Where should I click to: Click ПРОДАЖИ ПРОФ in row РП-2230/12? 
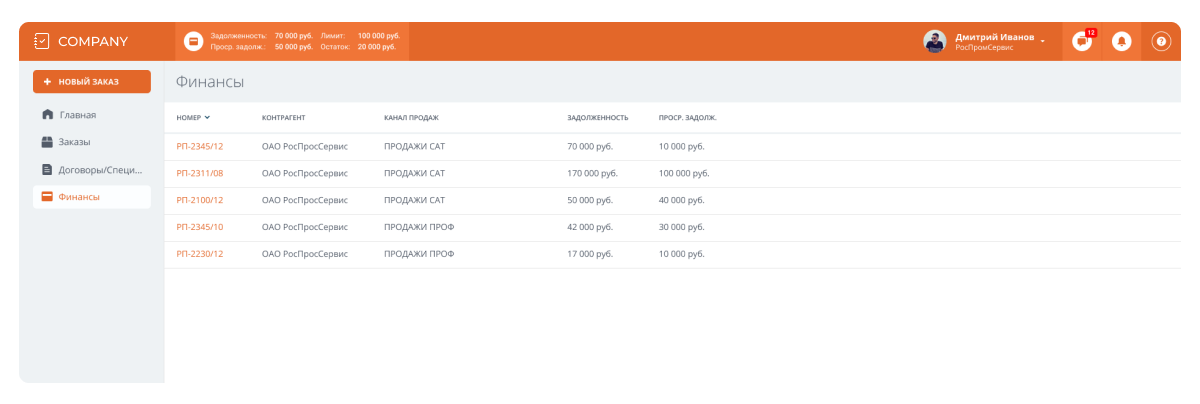tap(419, 254)
